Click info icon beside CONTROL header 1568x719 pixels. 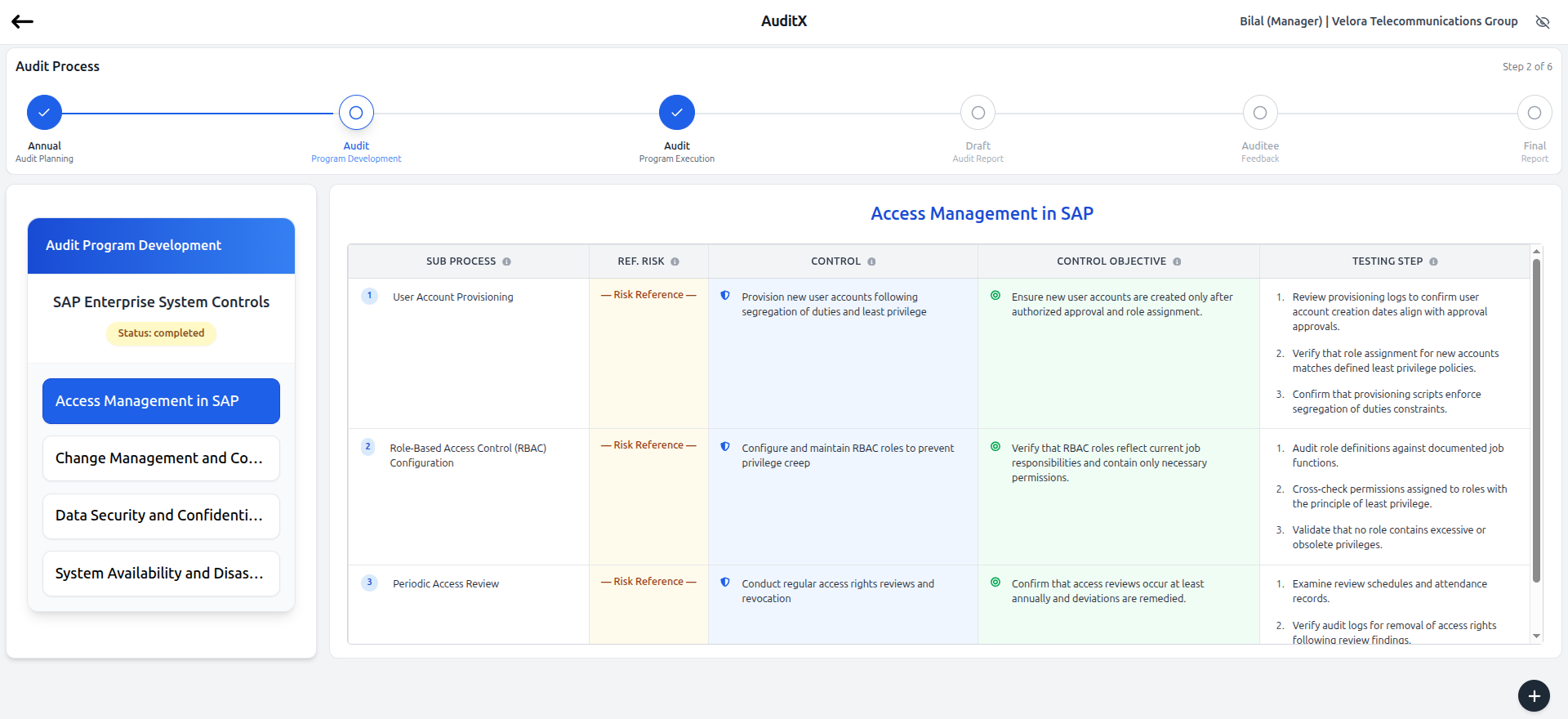click(871, 262)
